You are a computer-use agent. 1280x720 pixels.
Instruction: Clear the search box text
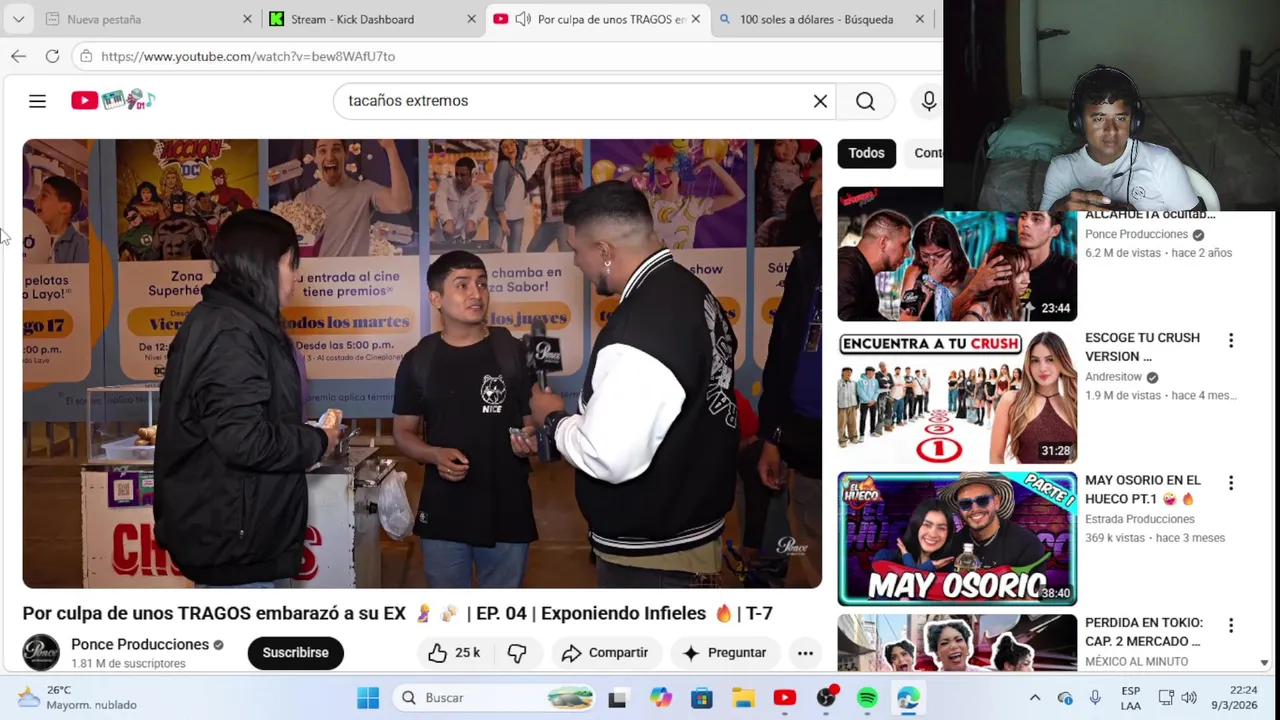[x=820, y=101]
